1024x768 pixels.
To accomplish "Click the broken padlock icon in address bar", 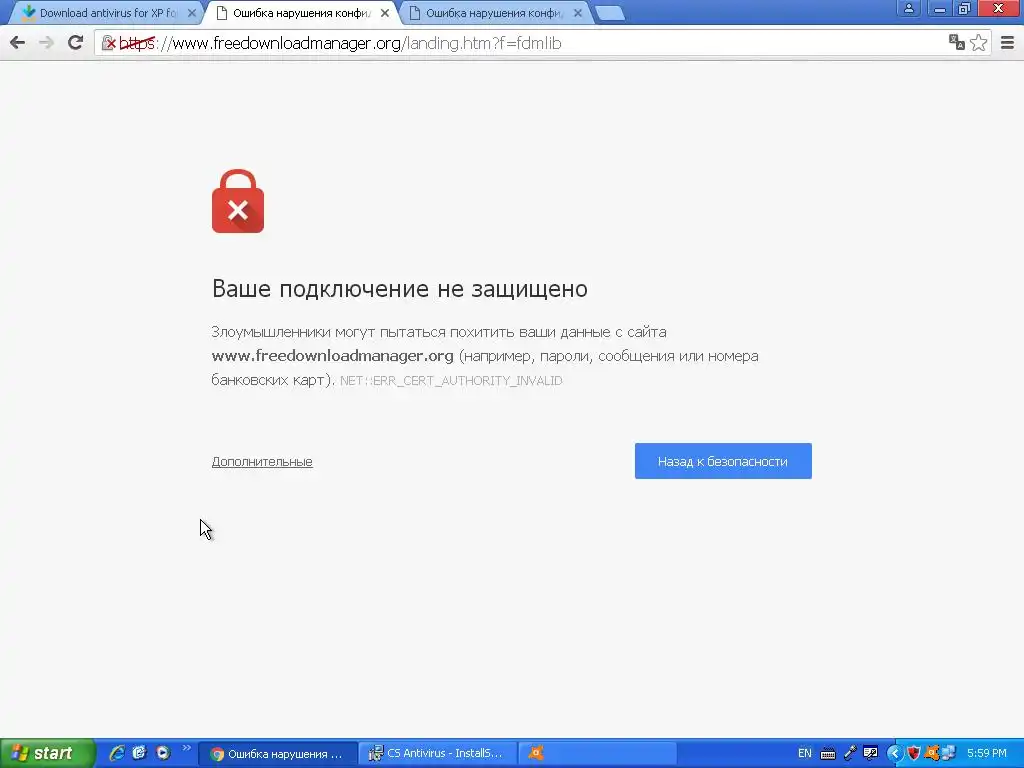I will pos(109,43).
